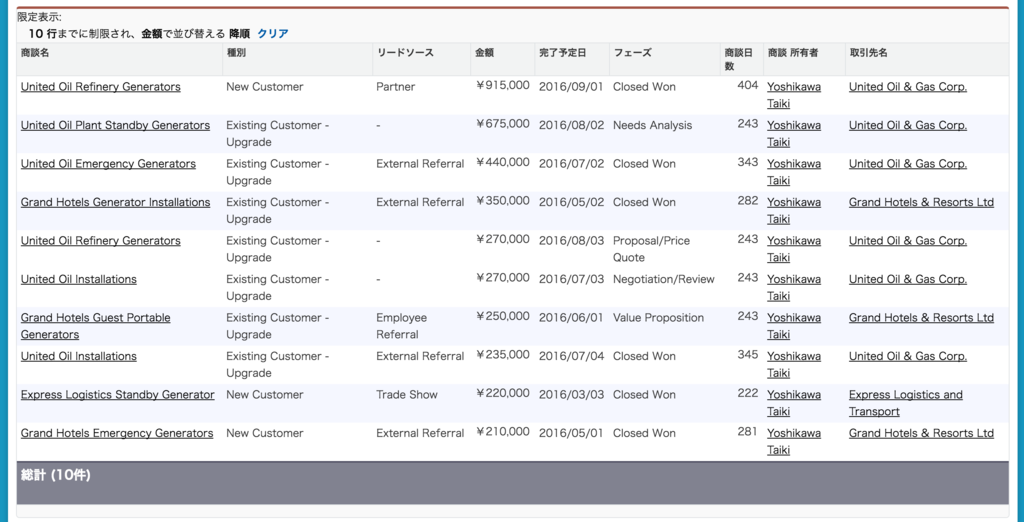Open Grand Hotels & Resorts Ltd in Value Proposition row
The image size is (1024, 522).
coord(921,318)
